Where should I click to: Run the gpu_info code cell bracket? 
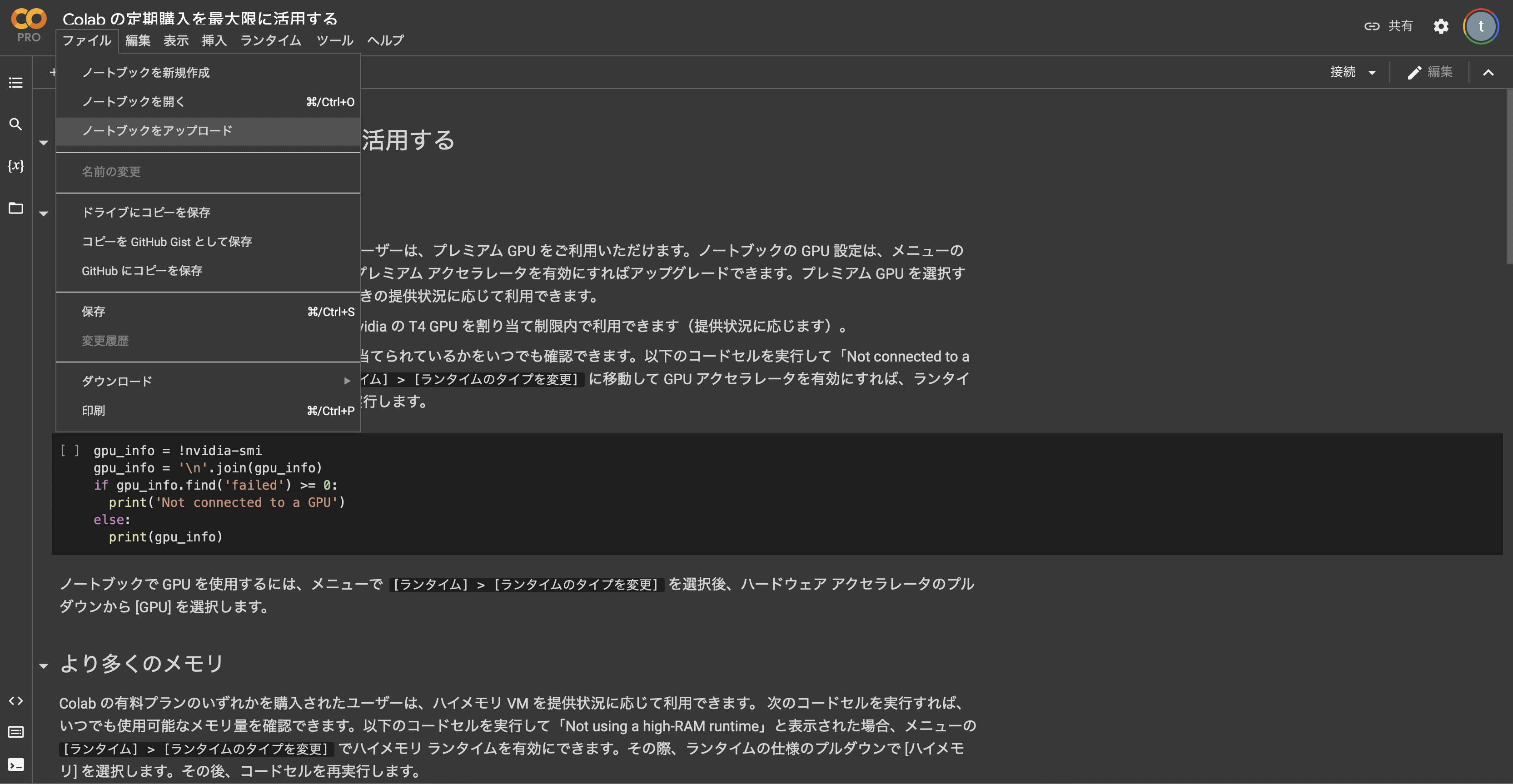[x=70, y=451]
